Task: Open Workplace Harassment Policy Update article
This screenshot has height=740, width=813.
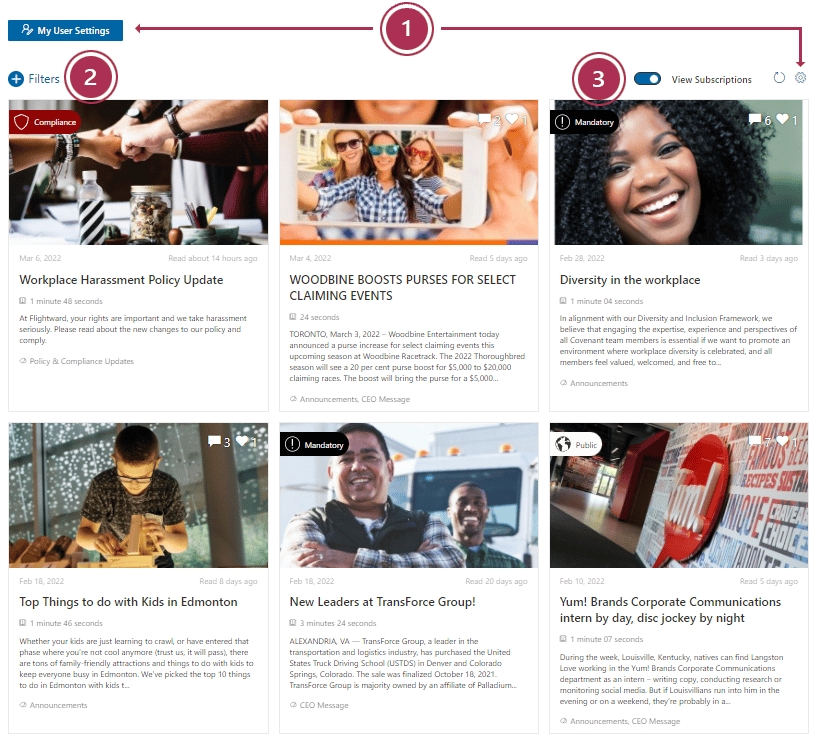Action: [121, 280]
